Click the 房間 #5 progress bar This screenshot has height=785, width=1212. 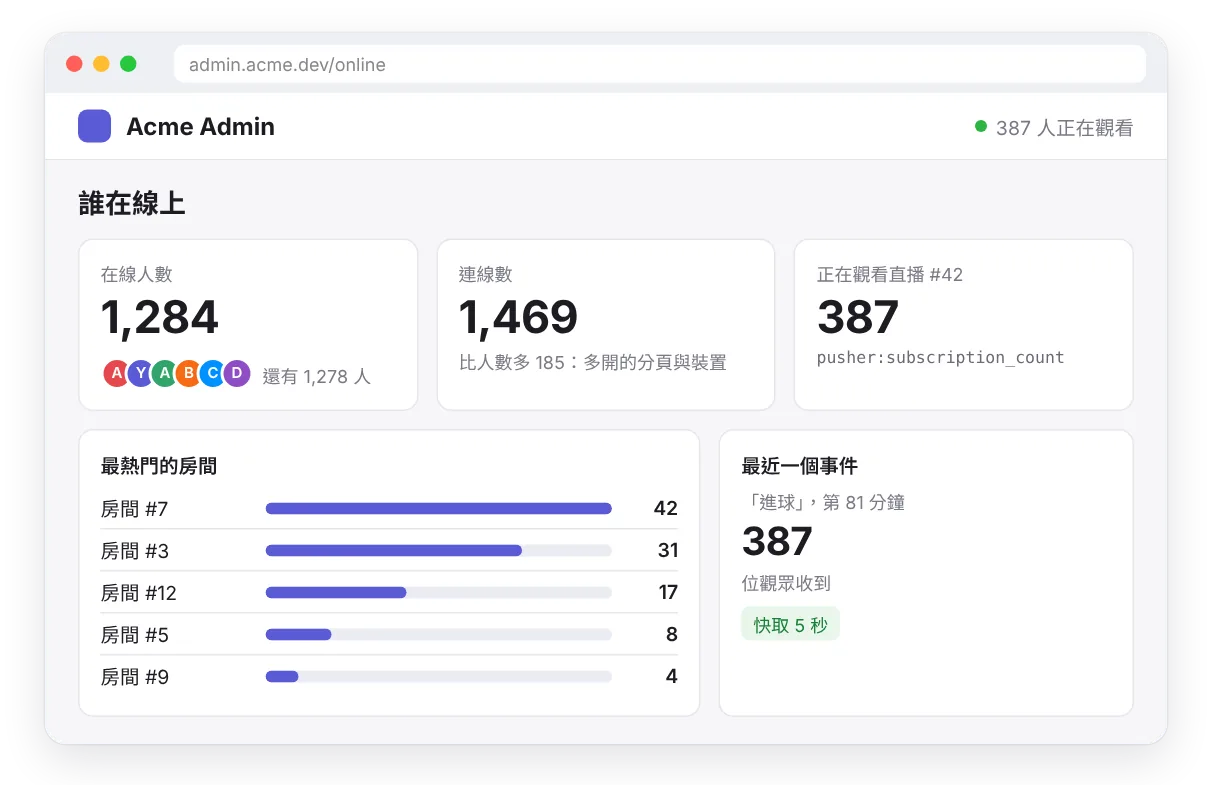coord(439,635)
